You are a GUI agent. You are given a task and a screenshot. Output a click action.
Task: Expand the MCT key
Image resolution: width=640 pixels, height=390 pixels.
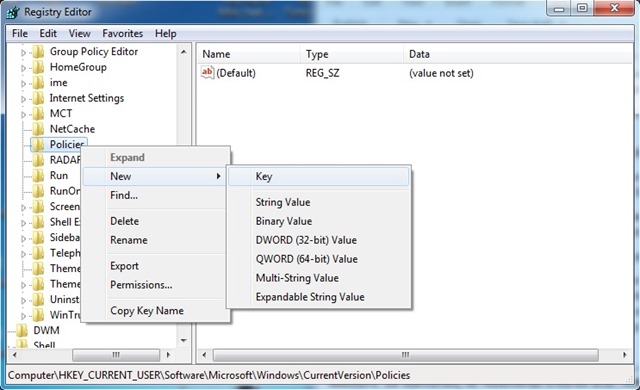point(23,115)
